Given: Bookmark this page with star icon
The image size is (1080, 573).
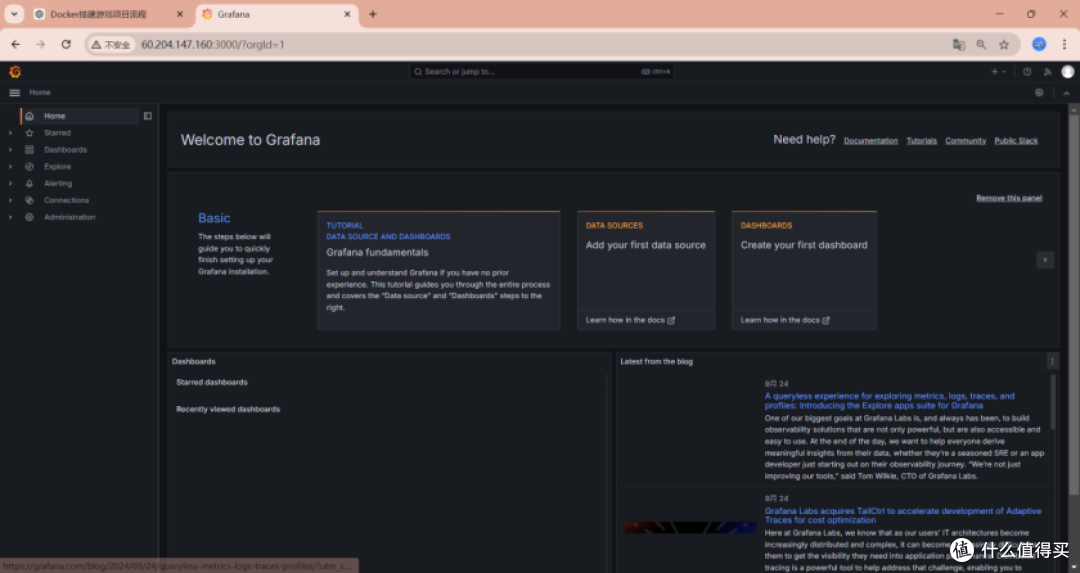Looking at the screenshot, I should (1004, 45).
